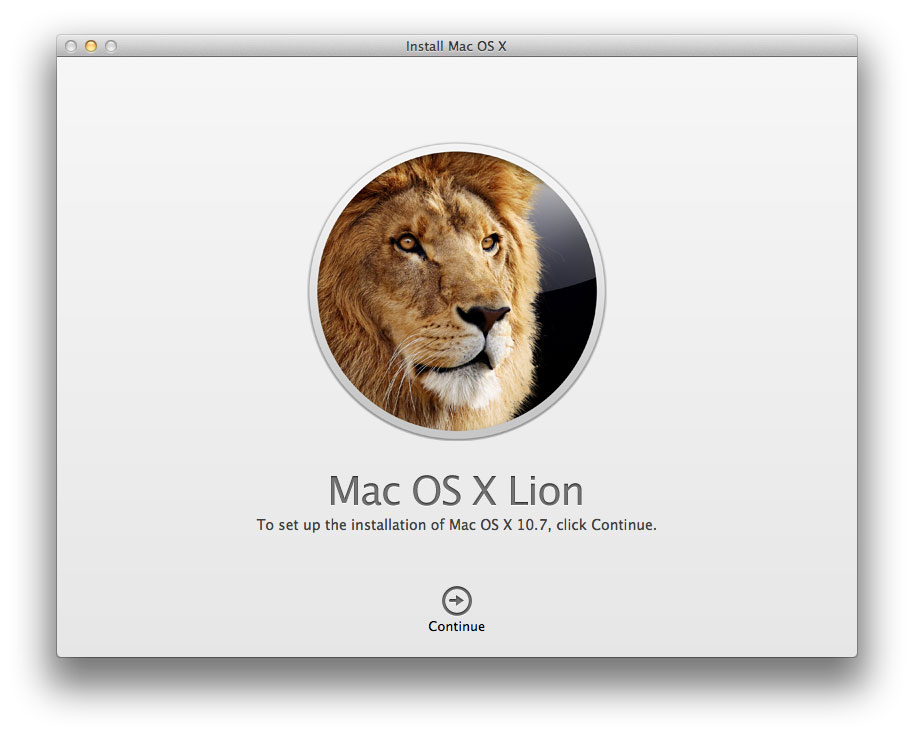Screen dimensions: 914x736
Task: Click the disabled close button in the title bar
Action: [x=71, y=46]
